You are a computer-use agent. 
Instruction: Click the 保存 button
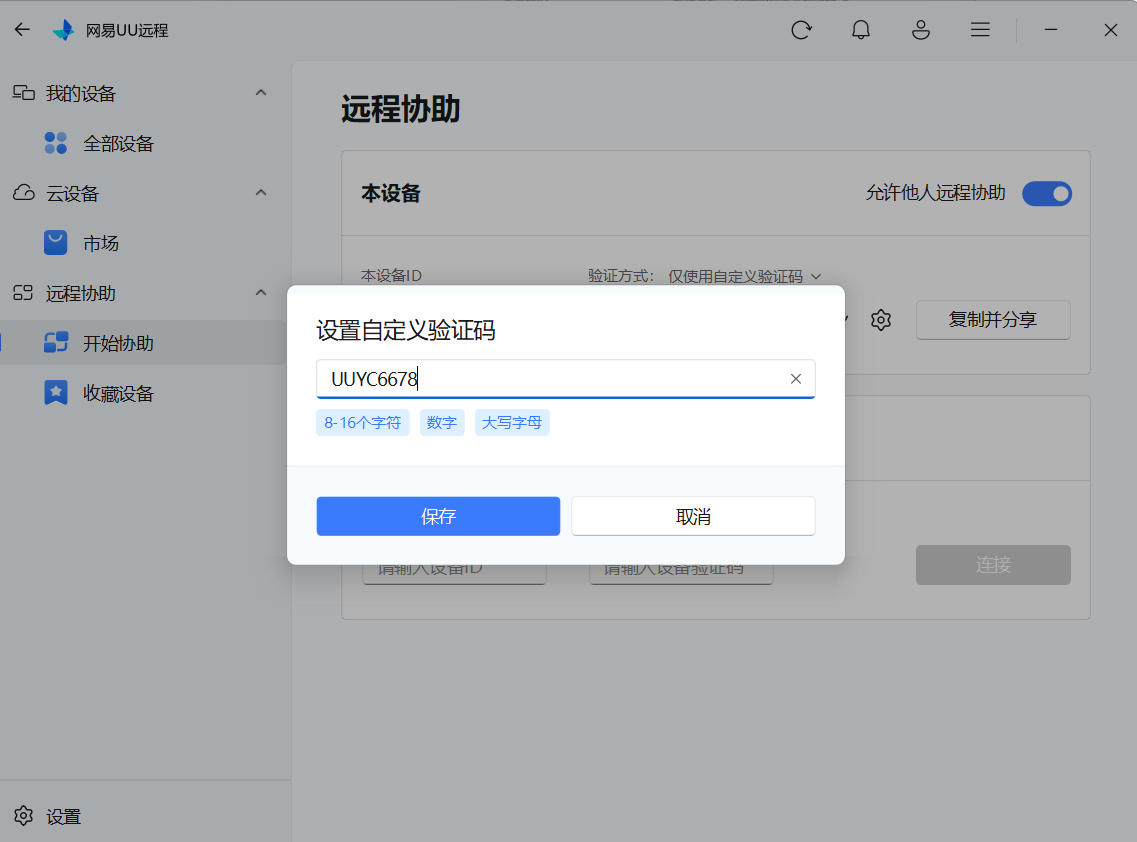pyautogui.click(x=438, y=516)
